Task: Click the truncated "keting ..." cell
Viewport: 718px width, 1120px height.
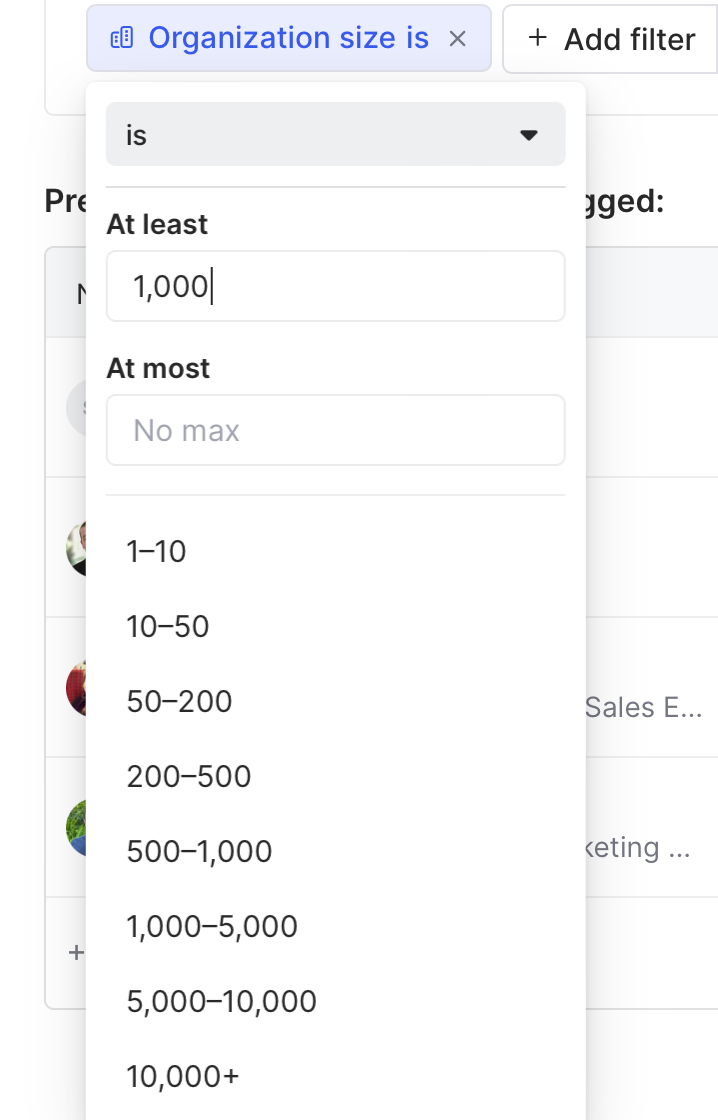Action: click(x=638, y=848)
